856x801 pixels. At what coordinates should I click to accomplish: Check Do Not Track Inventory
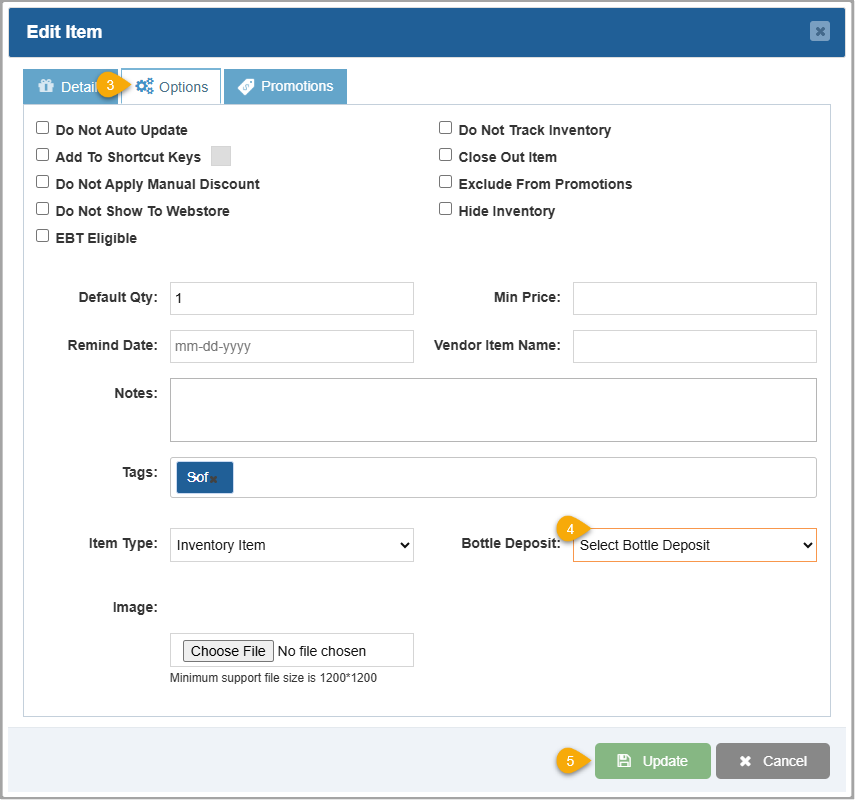[x=445, y=126]
